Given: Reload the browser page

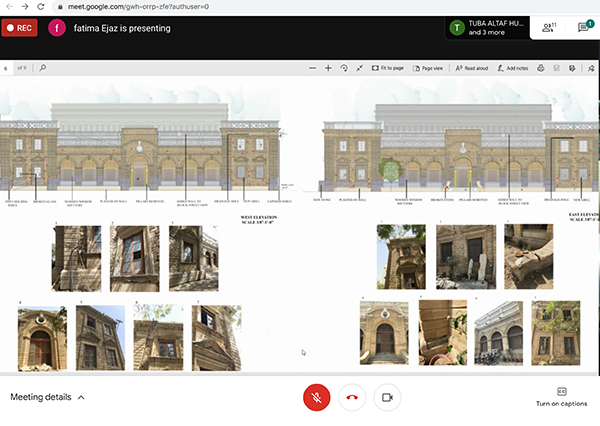Looking at the screenshot, I should pyautogui.click(x=39, y=6).
